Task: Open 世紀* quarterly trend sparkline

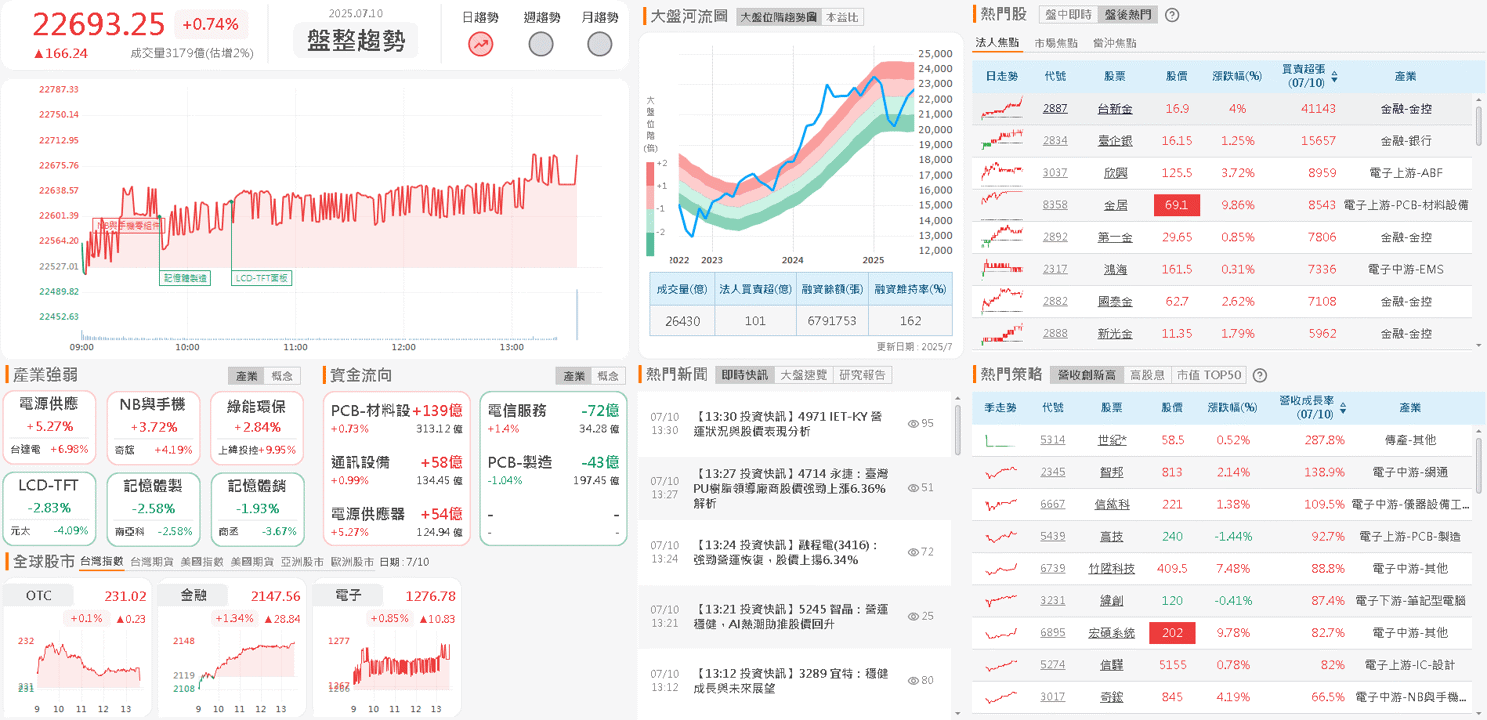Action: click(1001, 440)
